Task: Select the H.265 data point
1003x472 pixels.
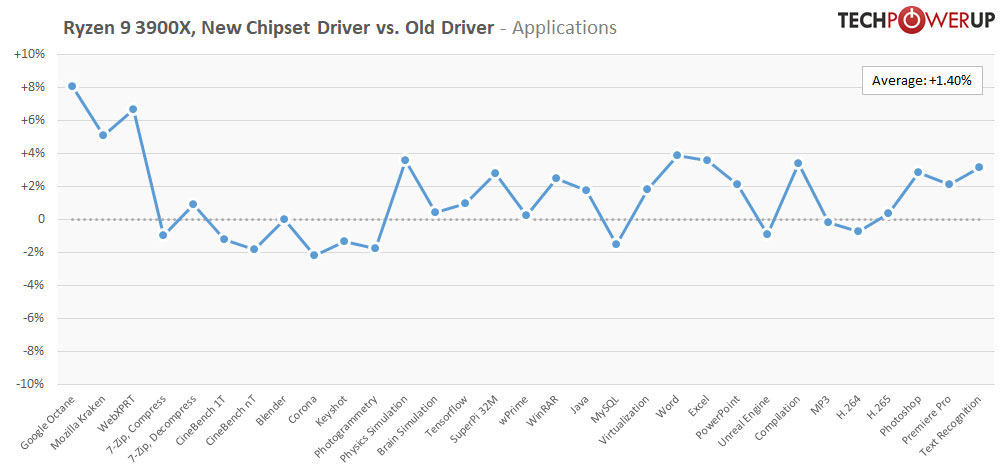Action: (x=888, y=213)
